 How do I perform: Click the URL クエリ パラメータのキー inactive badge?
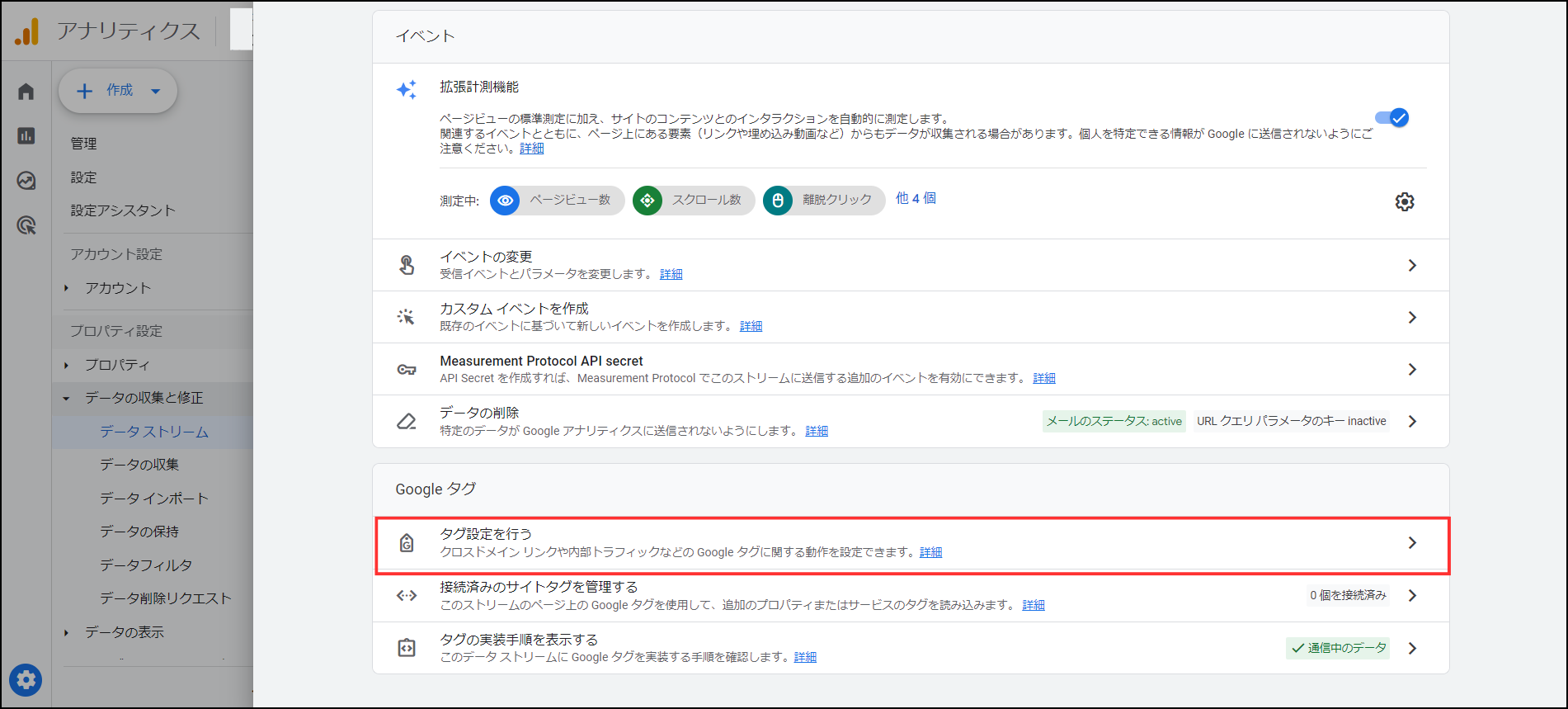[1292, 421]
